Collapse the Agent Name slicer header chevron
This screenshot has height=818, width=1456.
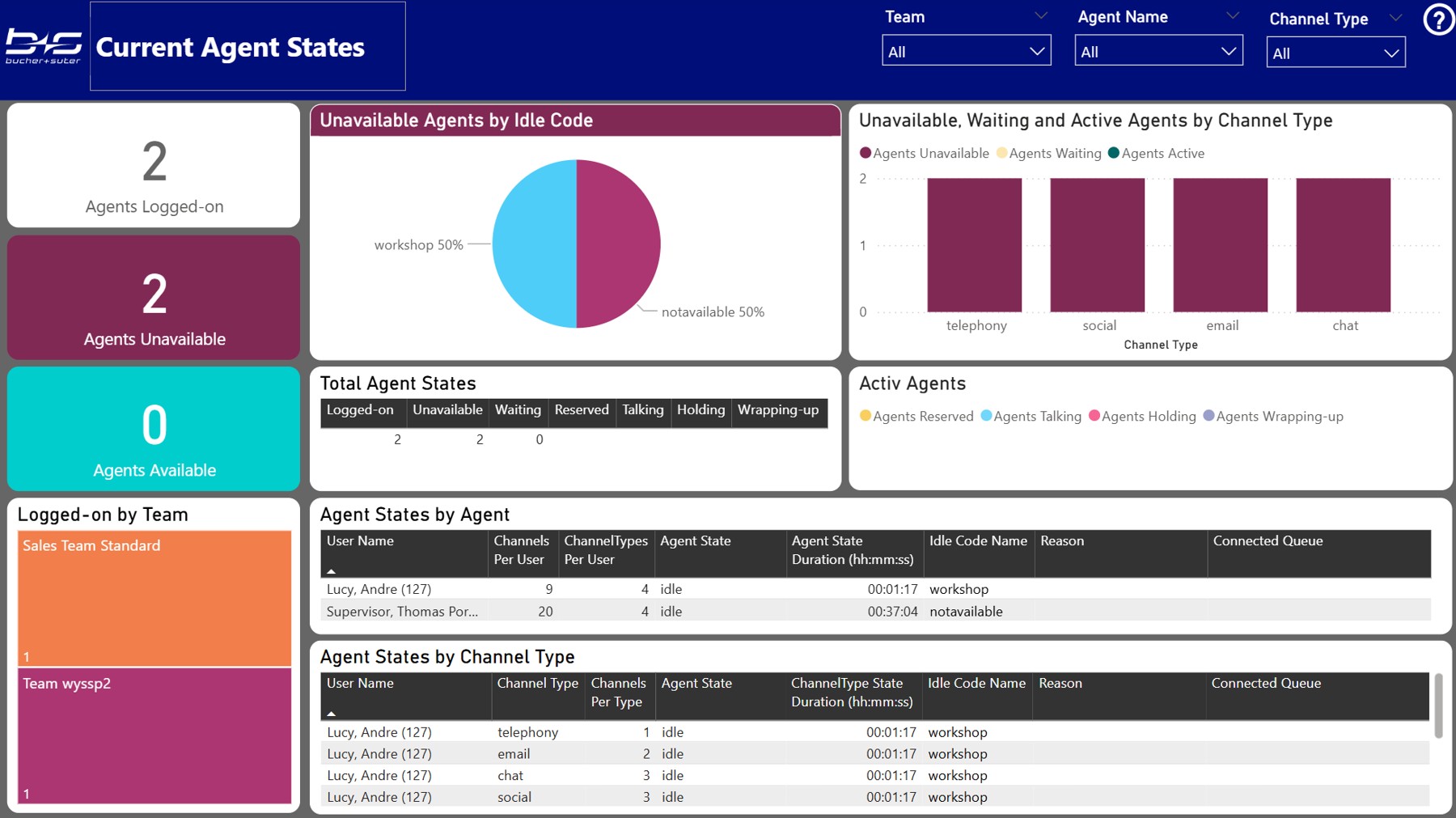click(x=1233, y=16)
